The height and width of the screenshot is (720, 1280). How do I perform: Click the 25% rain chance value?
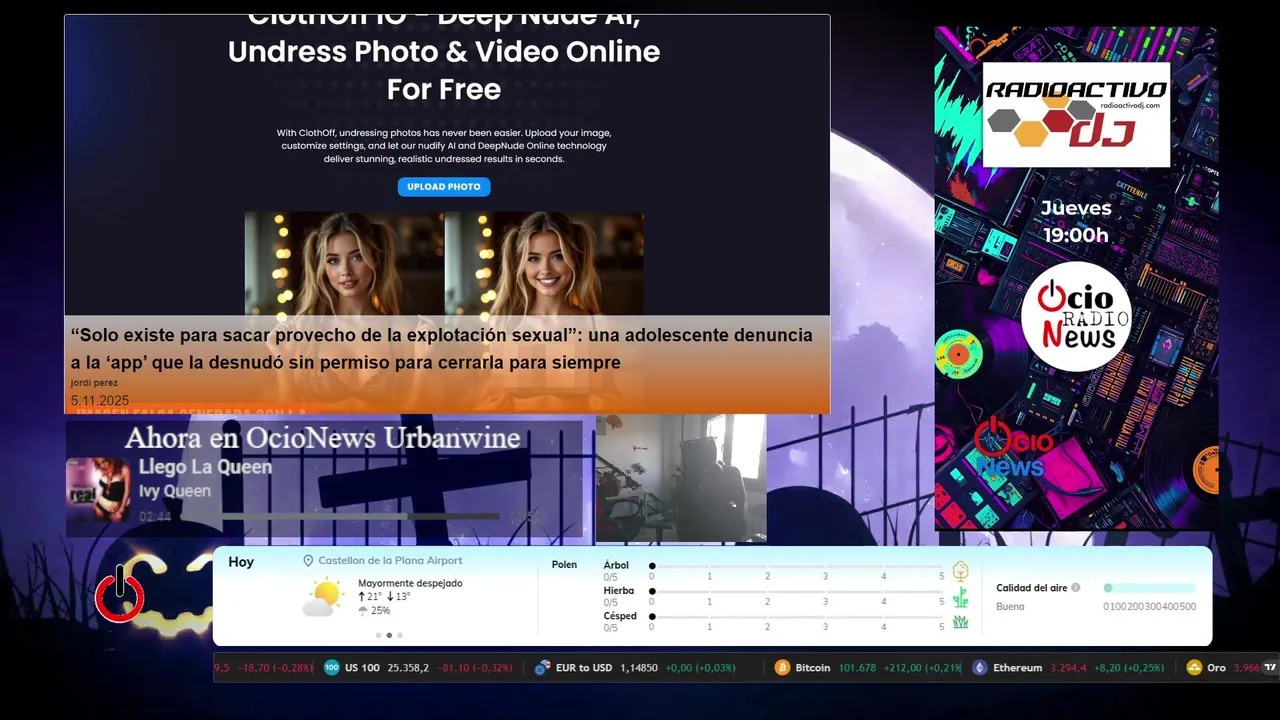(380, 610)
